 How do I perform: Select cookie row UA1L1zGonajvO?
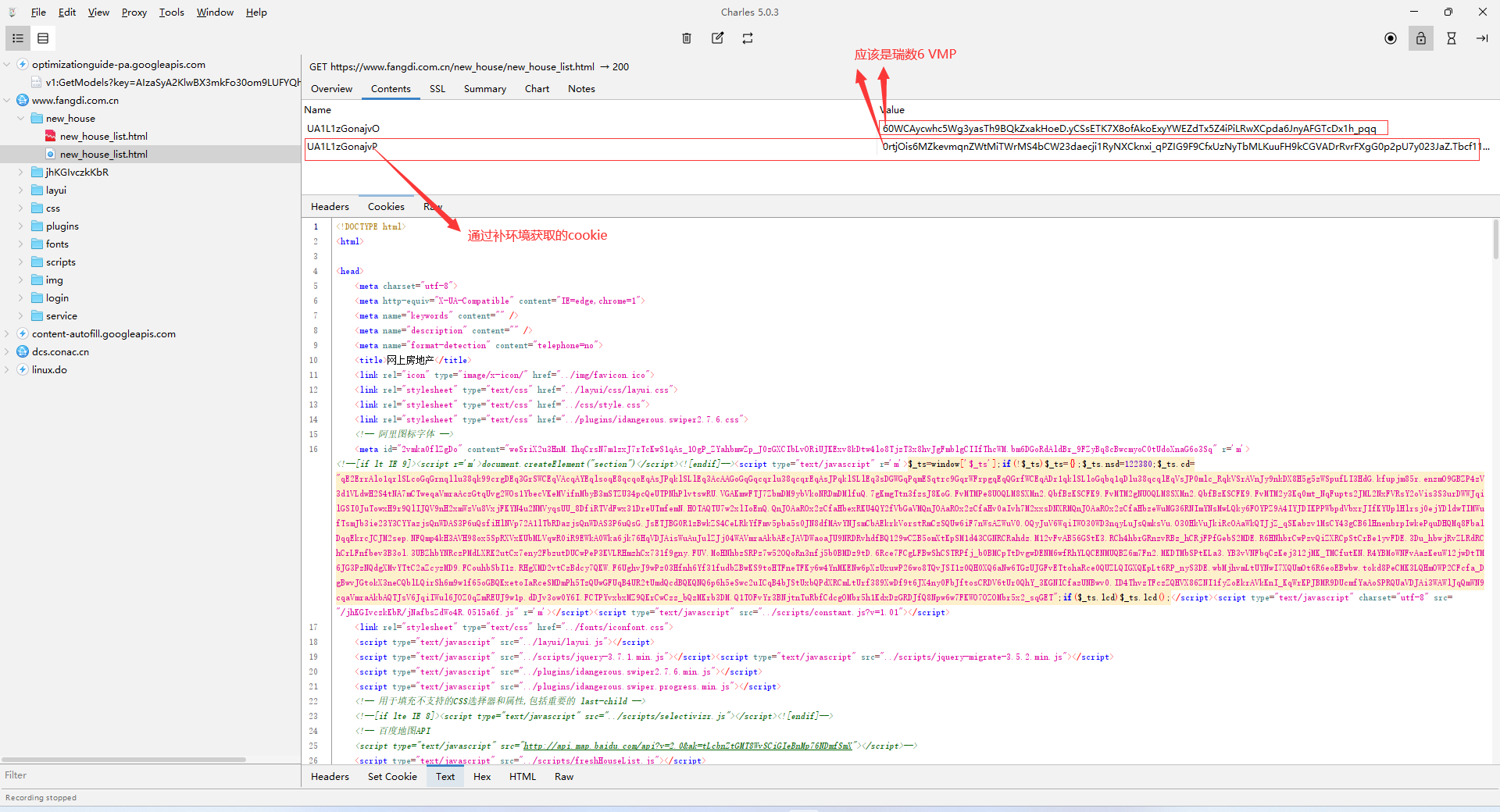pos(900,129)
